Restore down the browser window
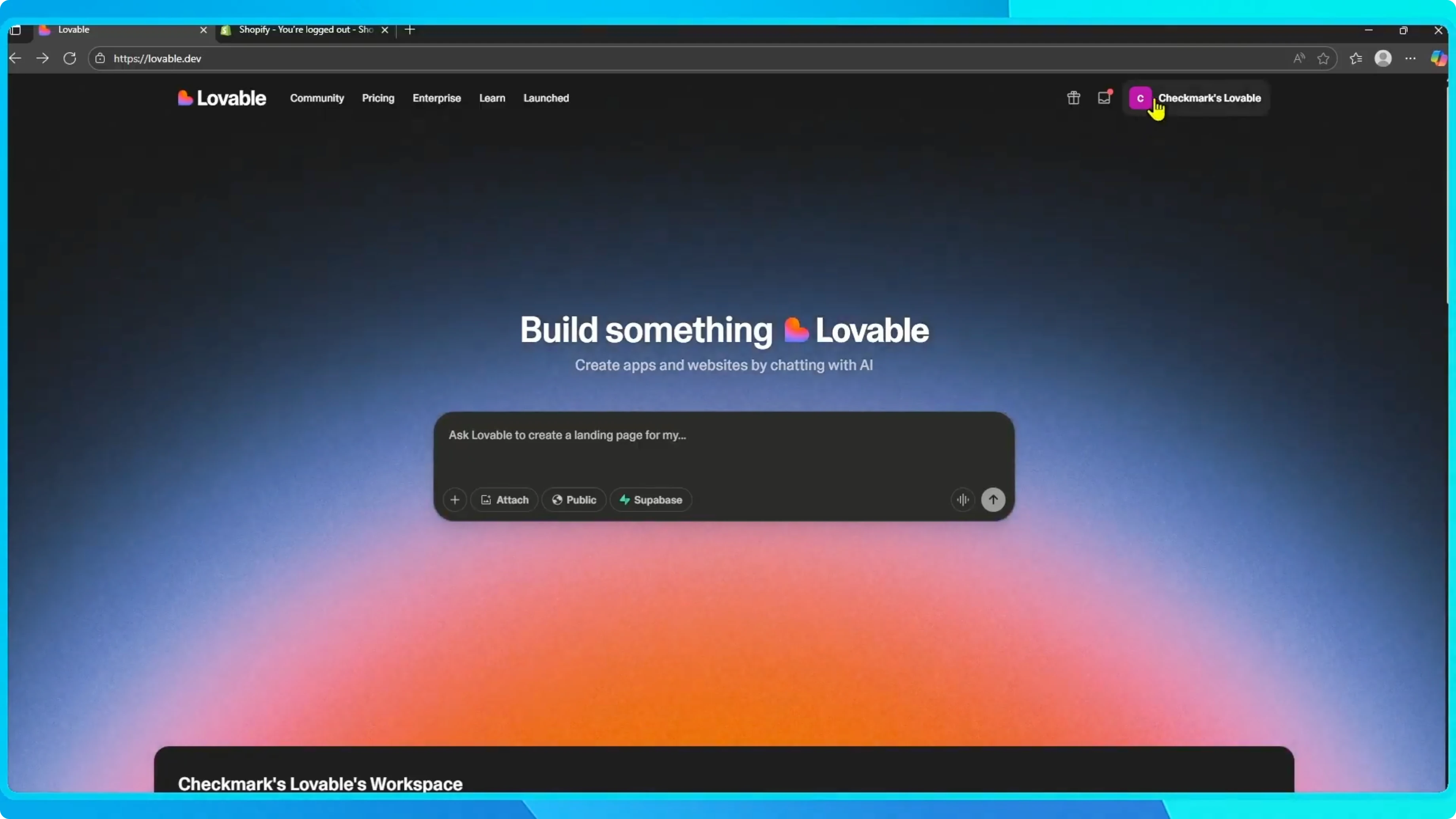Image resolution: width=1456 pixels, height=819 pixels. pyautogui.click(x=1403, y=30)
